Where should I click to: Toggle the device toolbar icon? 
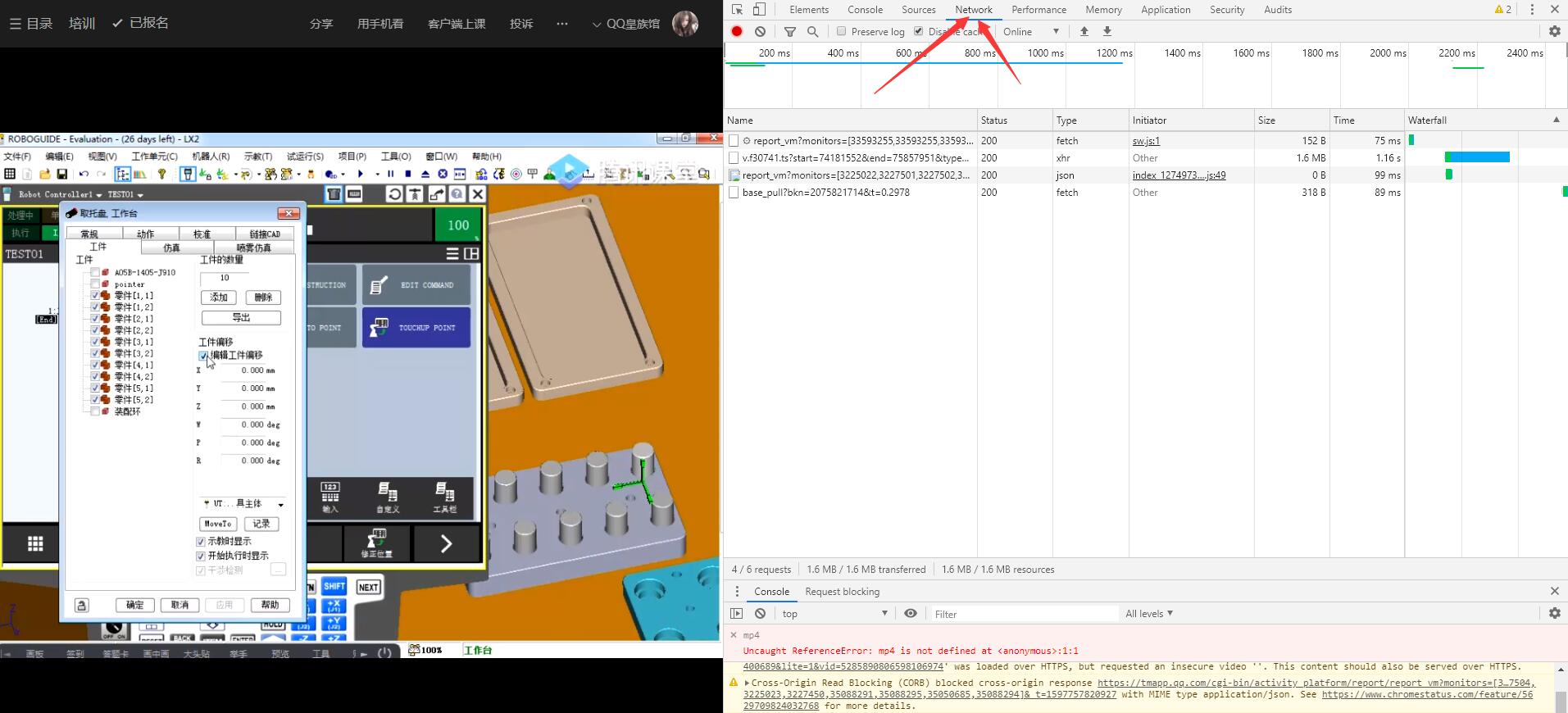[x=759, y=10]
